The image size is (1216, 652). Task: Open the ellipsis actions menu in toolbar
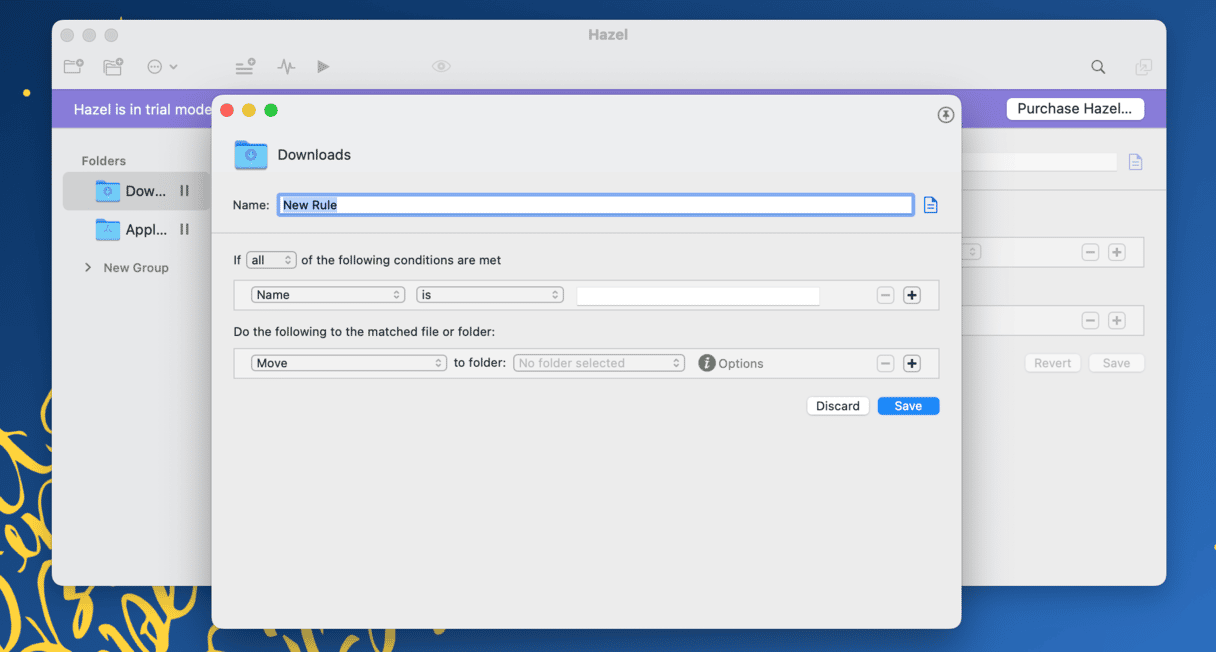coord(162,67)
